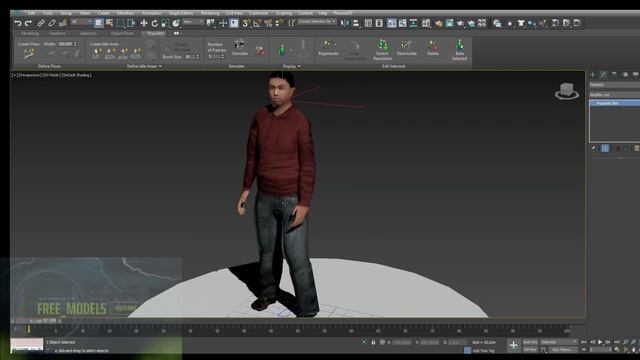
Task: Click the Align tool icon
Action: click(356, 23)
